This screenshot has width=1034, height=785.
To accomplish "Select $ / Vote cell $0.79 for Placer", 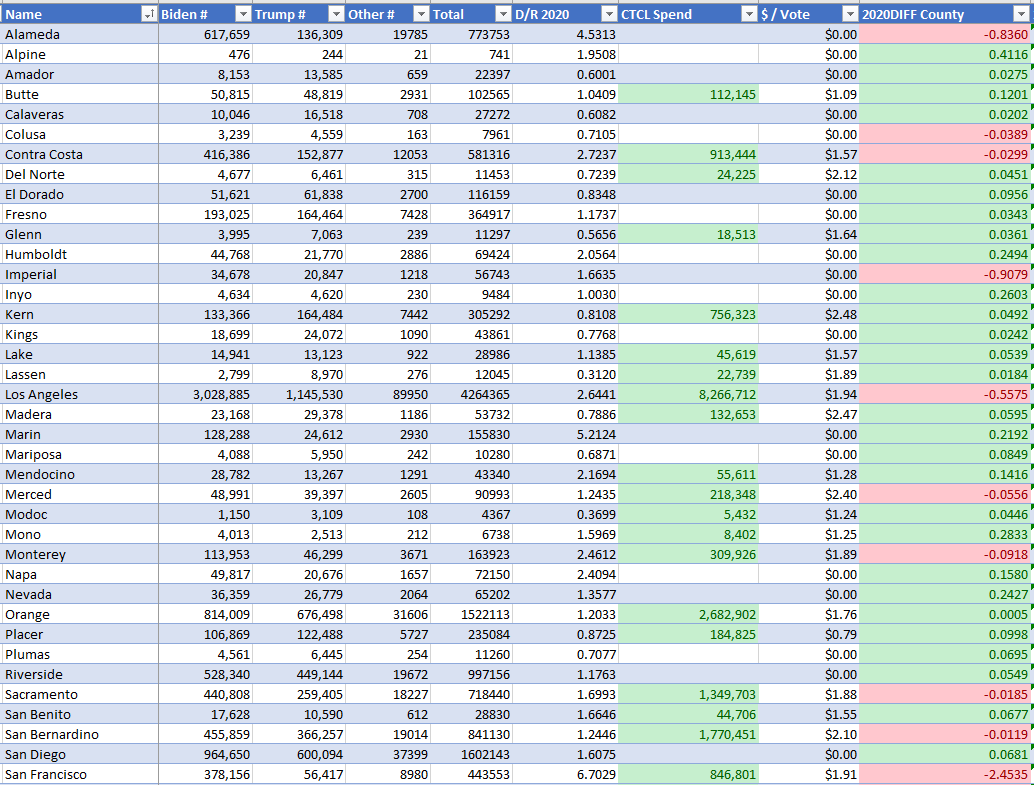I will [x=809, y=635].
